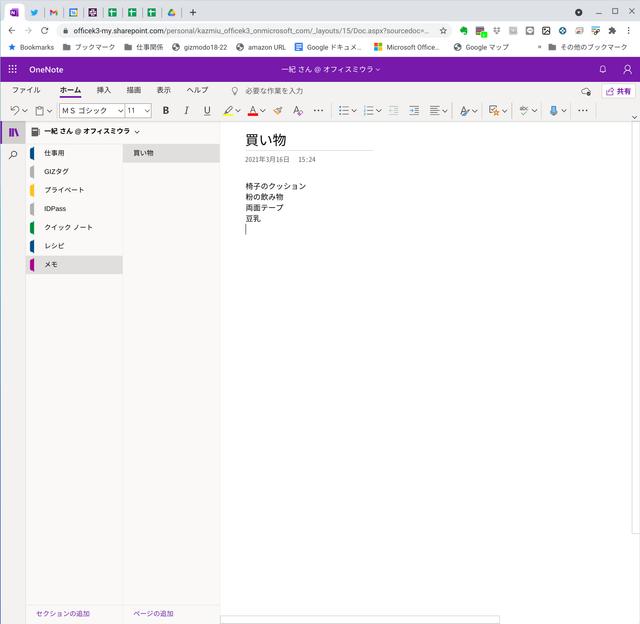Expand the numbering style dropdown
The image size is (640, 624).
(379, 111)
